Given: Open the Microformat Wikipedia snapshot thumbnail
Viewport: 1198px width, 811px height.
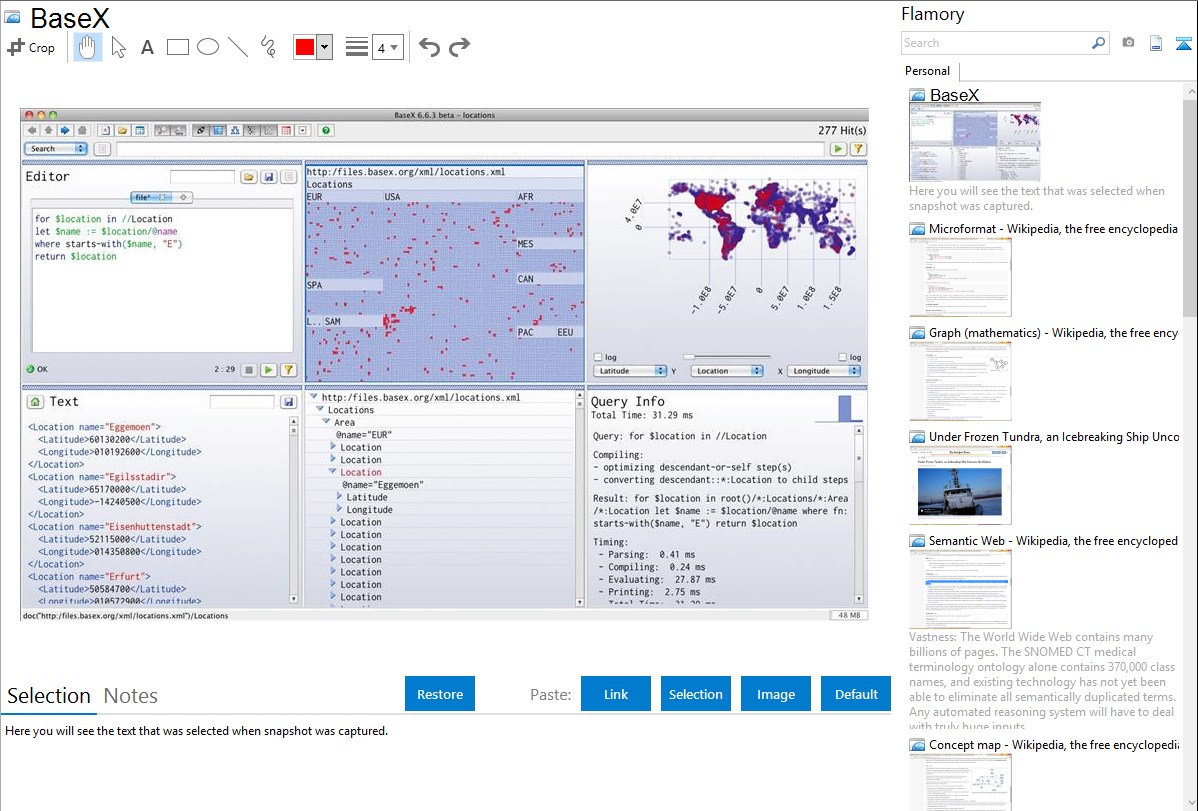Looking at the screenshot, I should coord(960,277).
